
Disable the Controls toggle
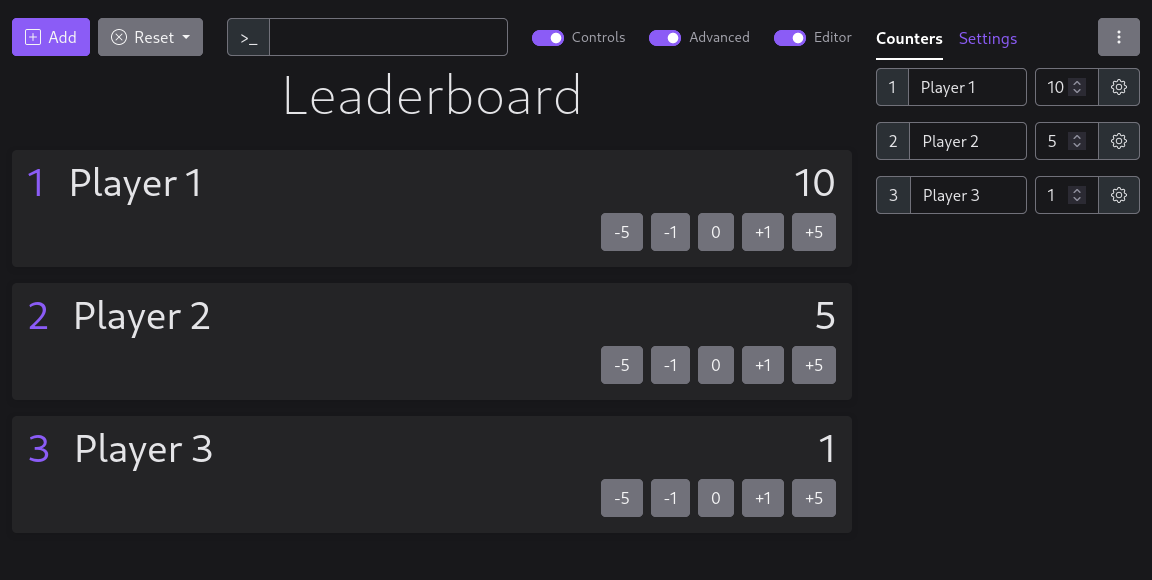click(548, 38)
